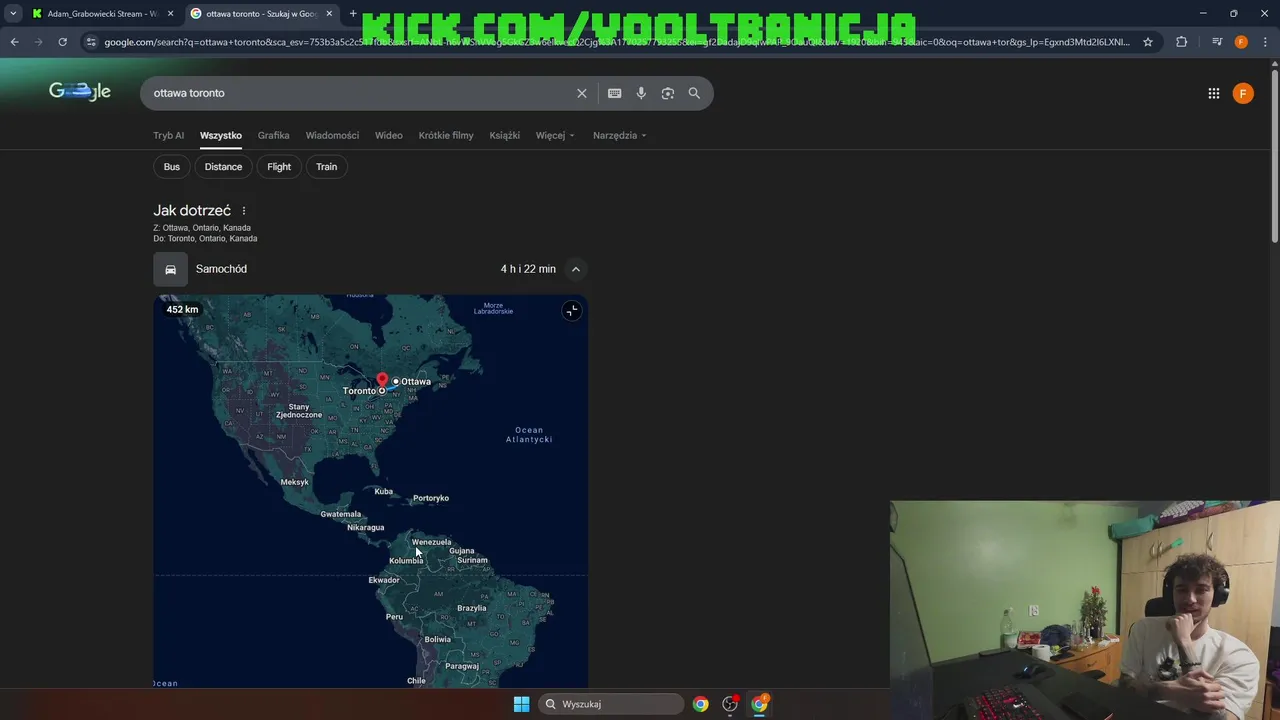1280x720 pixels.
Task: Close the Adam_Grabowiecki Stream tab
Action: click(x=170, y=14)
